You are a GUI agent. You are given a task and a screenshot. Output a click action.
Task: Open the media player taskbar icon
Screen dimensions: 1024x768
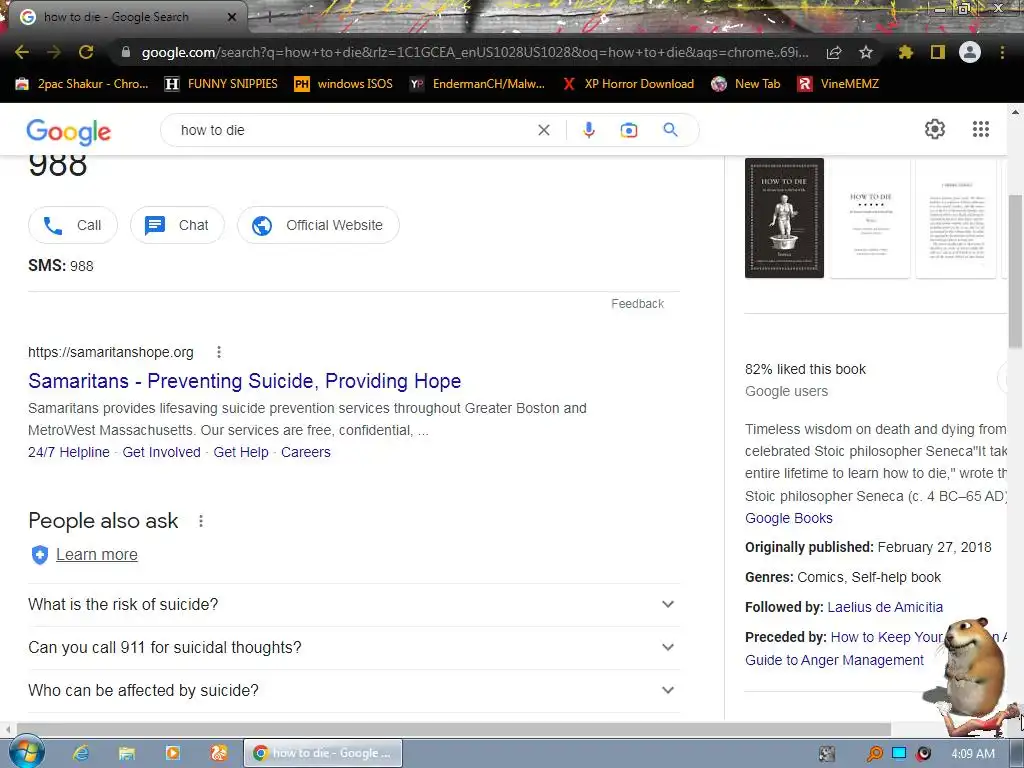pos(172,753)
